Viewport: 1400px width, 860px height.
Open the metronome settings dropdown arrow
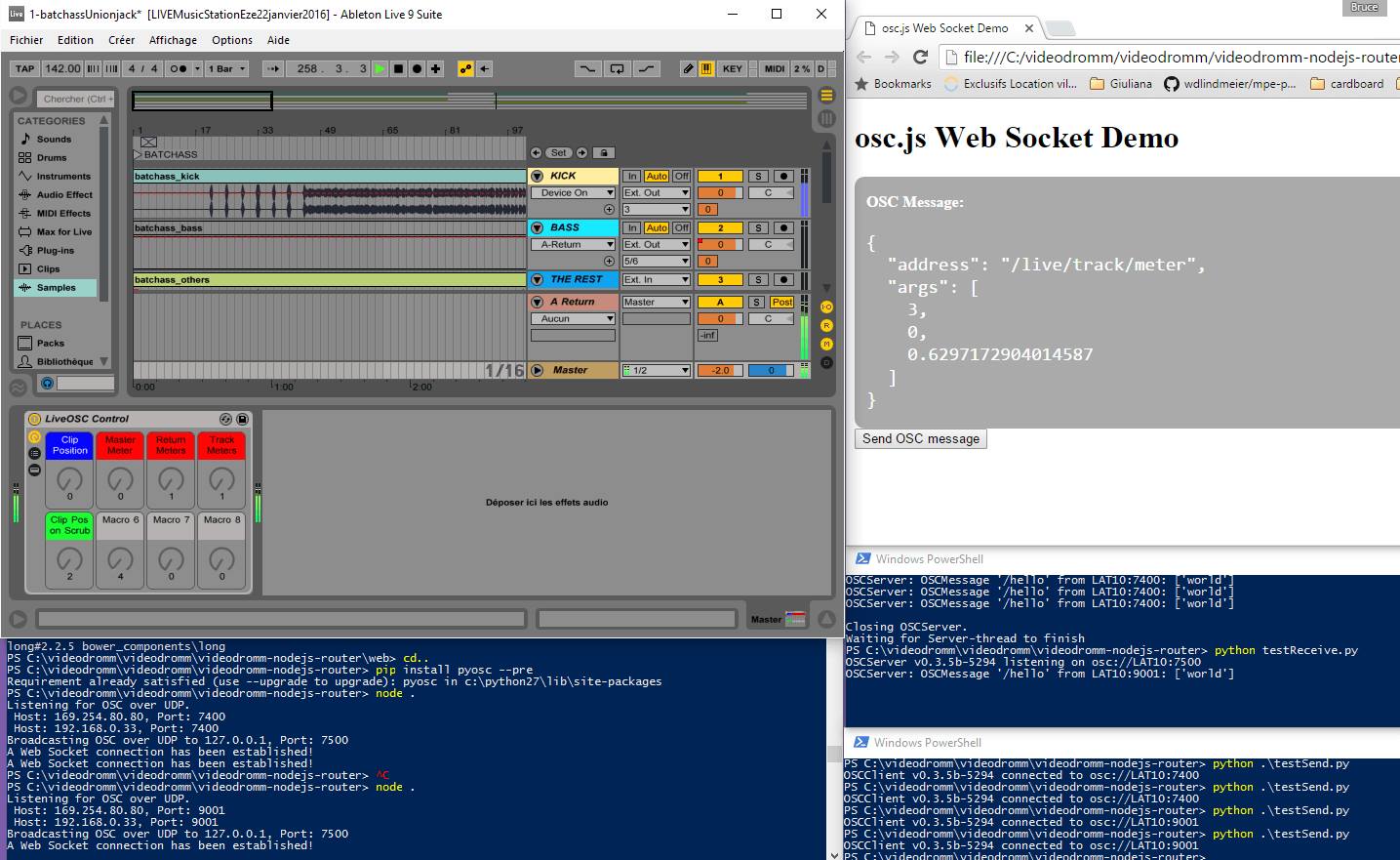[197, 68]
